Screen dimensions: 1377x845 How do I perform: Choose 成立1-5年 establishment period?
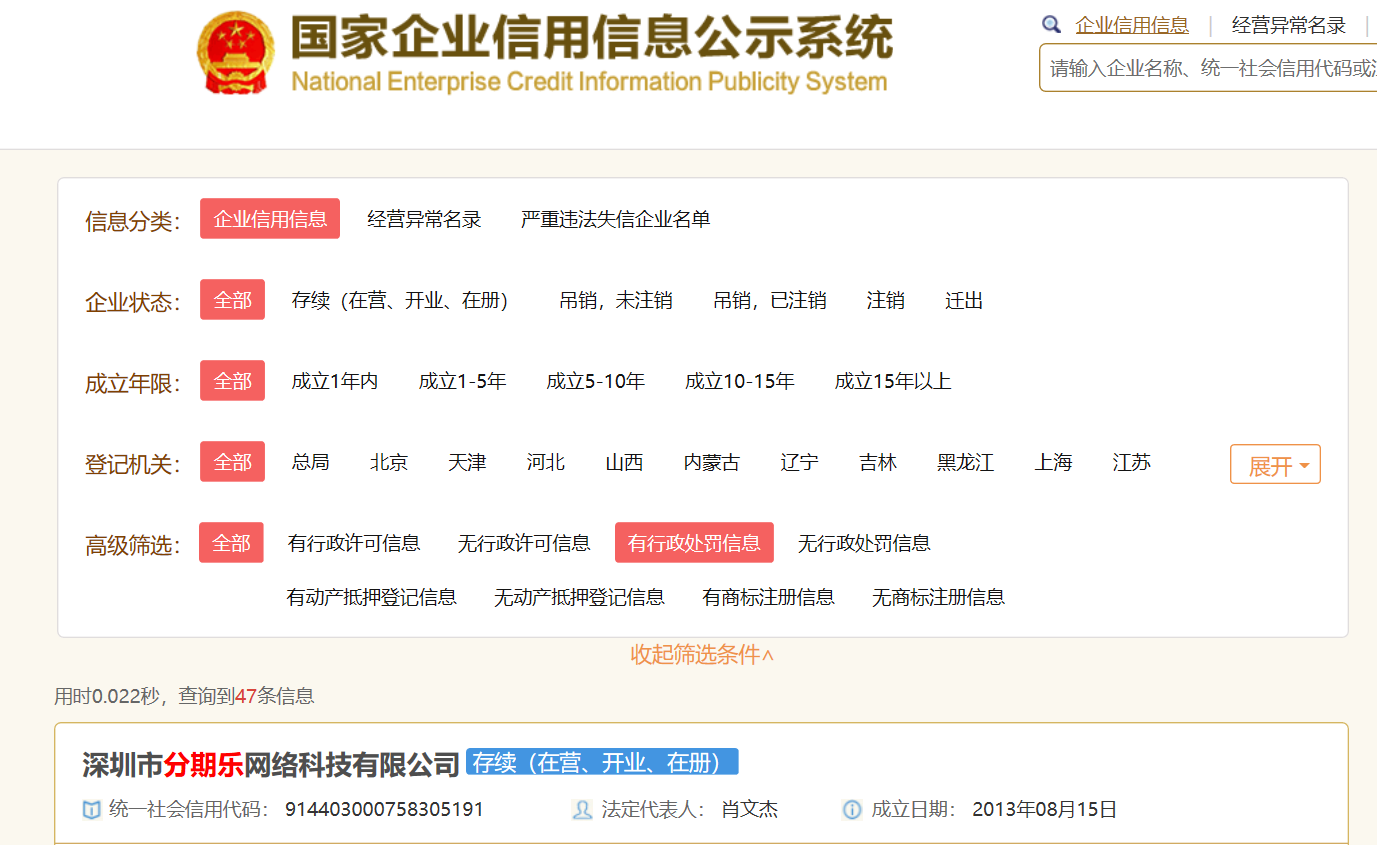pyautogui.click(x=462, y=380)
